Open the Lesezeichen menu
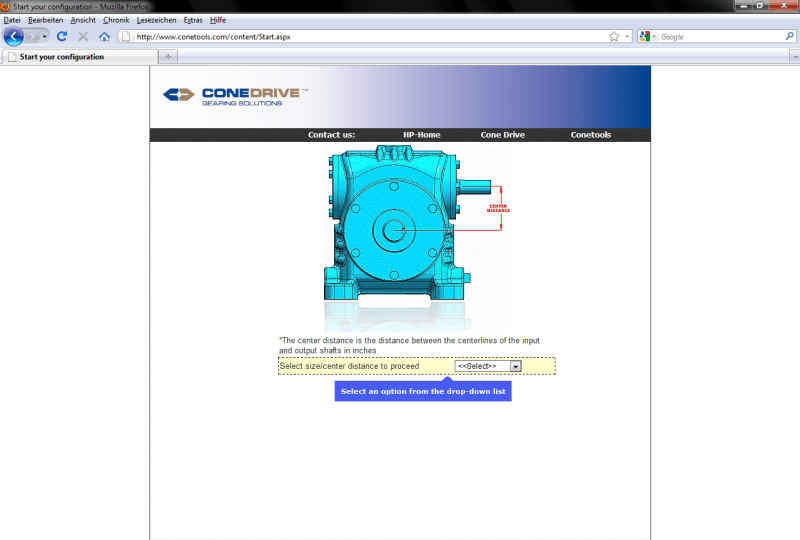 [x=156, y=20]
